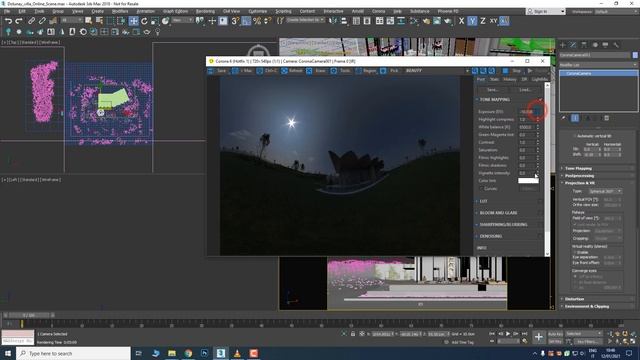The height and width of the screenshot is (360, 640).
Task: Enable the Curves checkbox in Tone Mapping
Action: tap(482, 189)
